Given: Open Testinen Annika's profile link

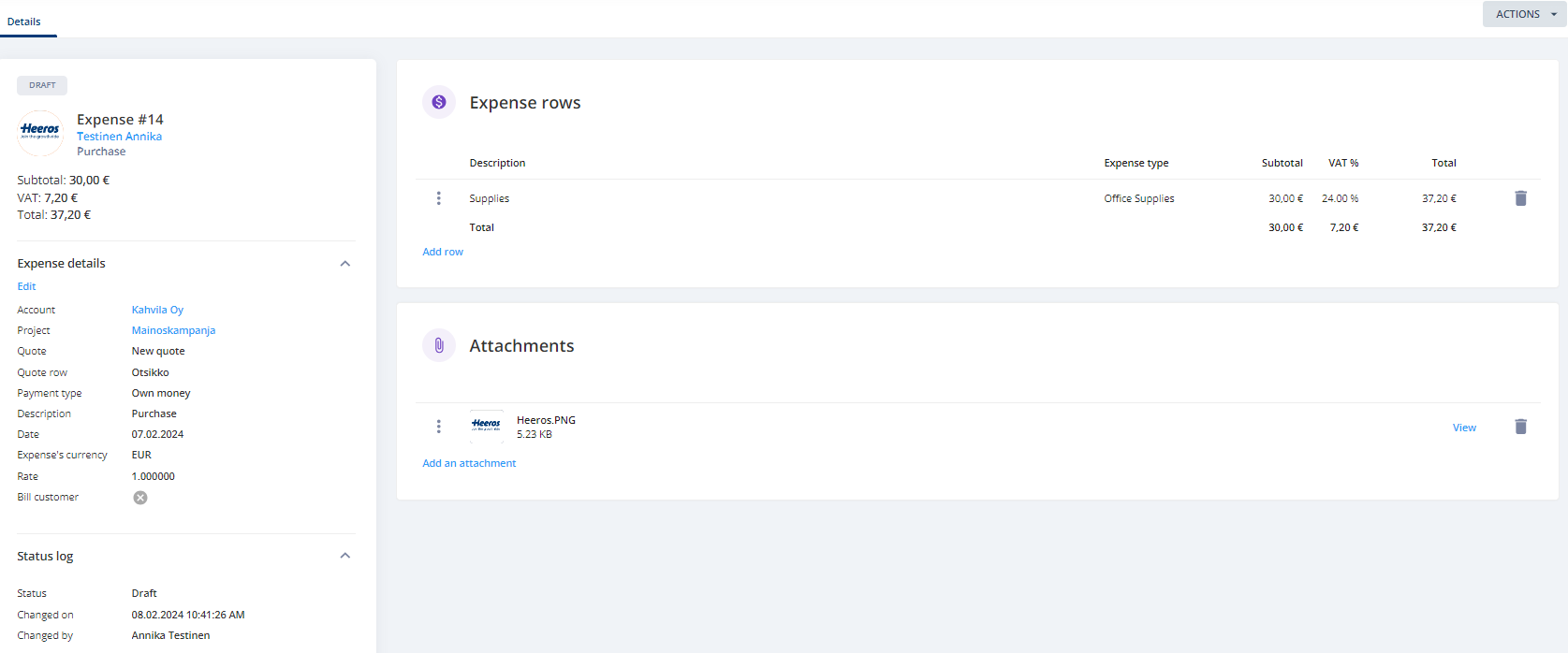Looking at the screenshot, I should [x=119, y=137].
